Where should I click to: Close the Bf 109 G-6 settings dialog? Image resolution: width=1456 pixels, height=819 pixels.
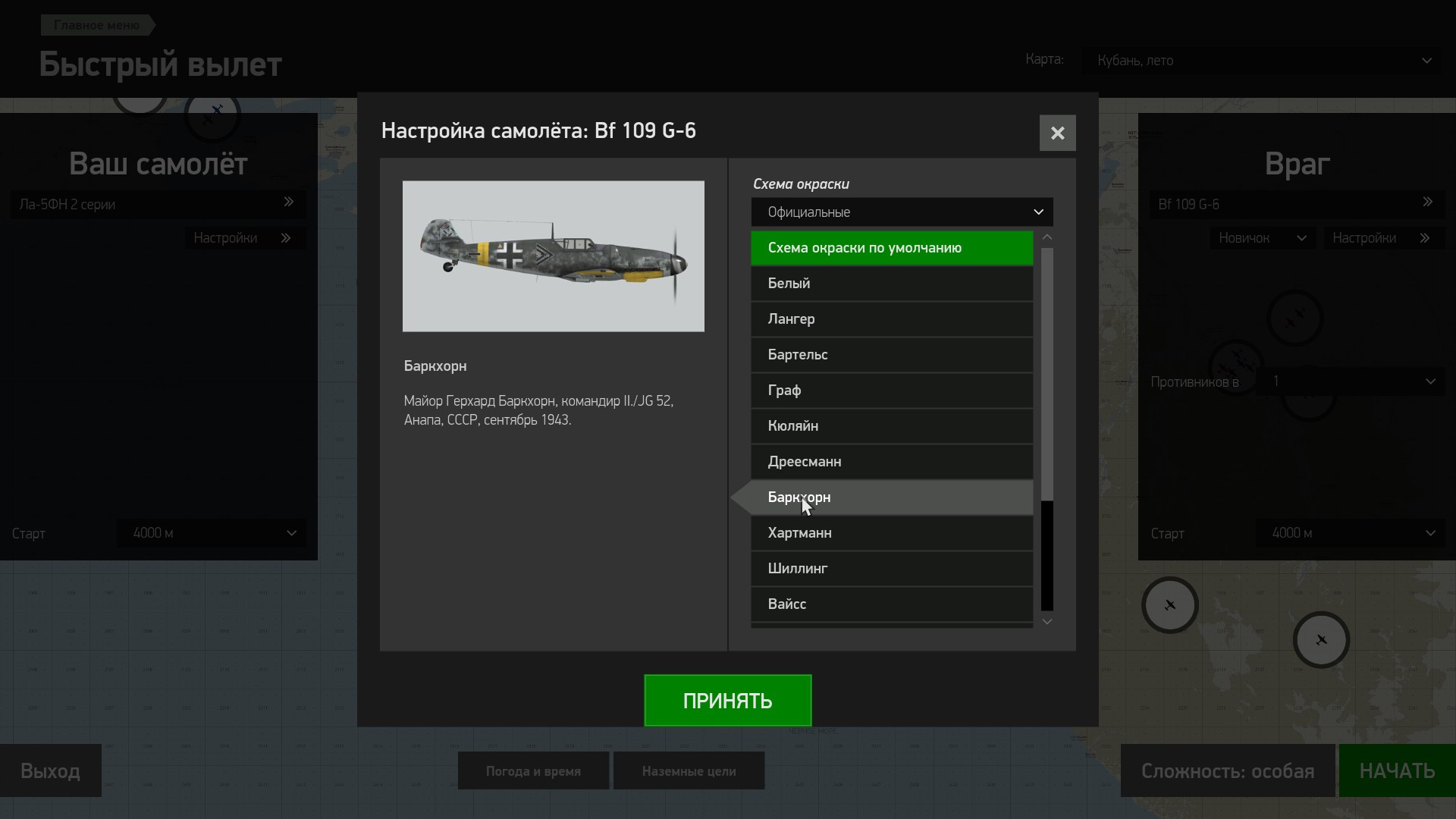coord(1057,133)
